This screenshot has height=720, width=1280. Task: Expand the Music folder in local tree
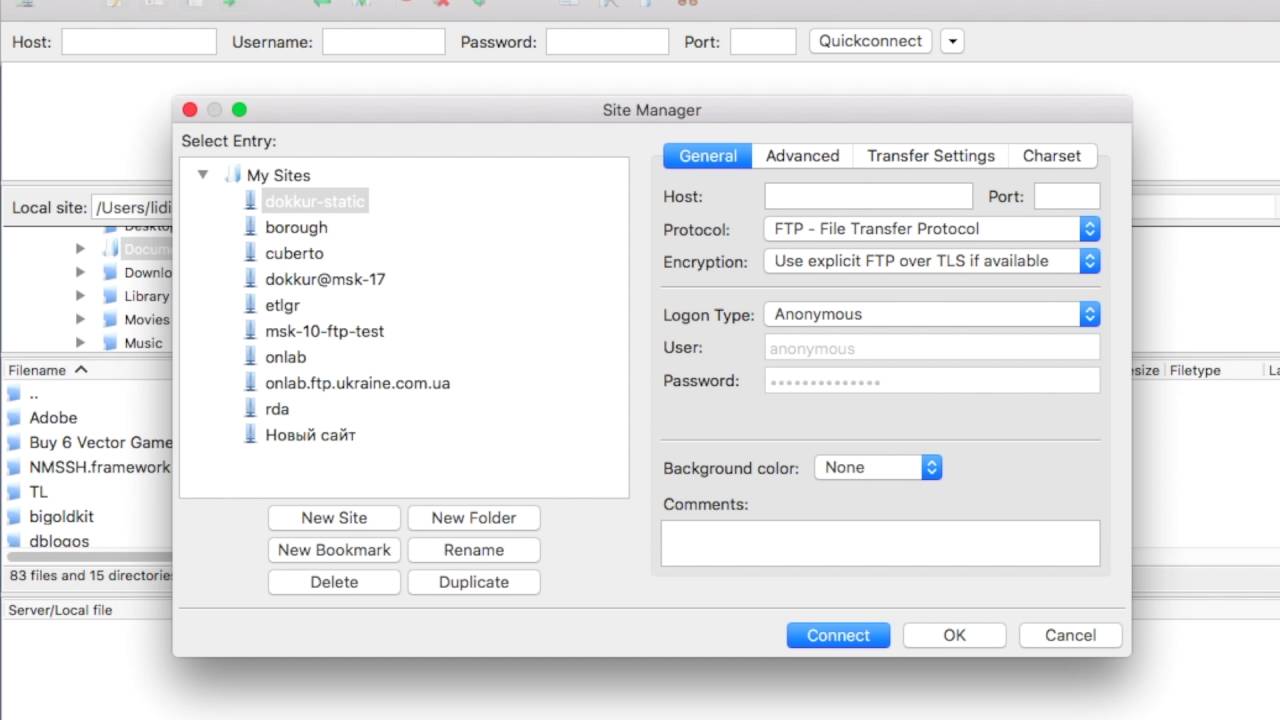[x=80, y=342]
